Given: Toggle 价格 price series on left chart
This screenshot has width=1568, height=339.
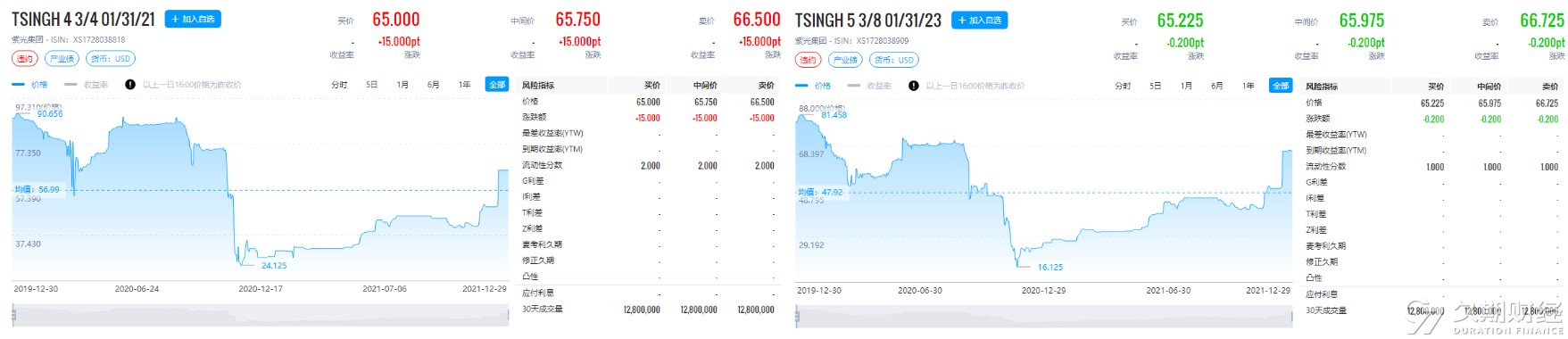Looking at the screenshot, I should (x=29, y=85).
